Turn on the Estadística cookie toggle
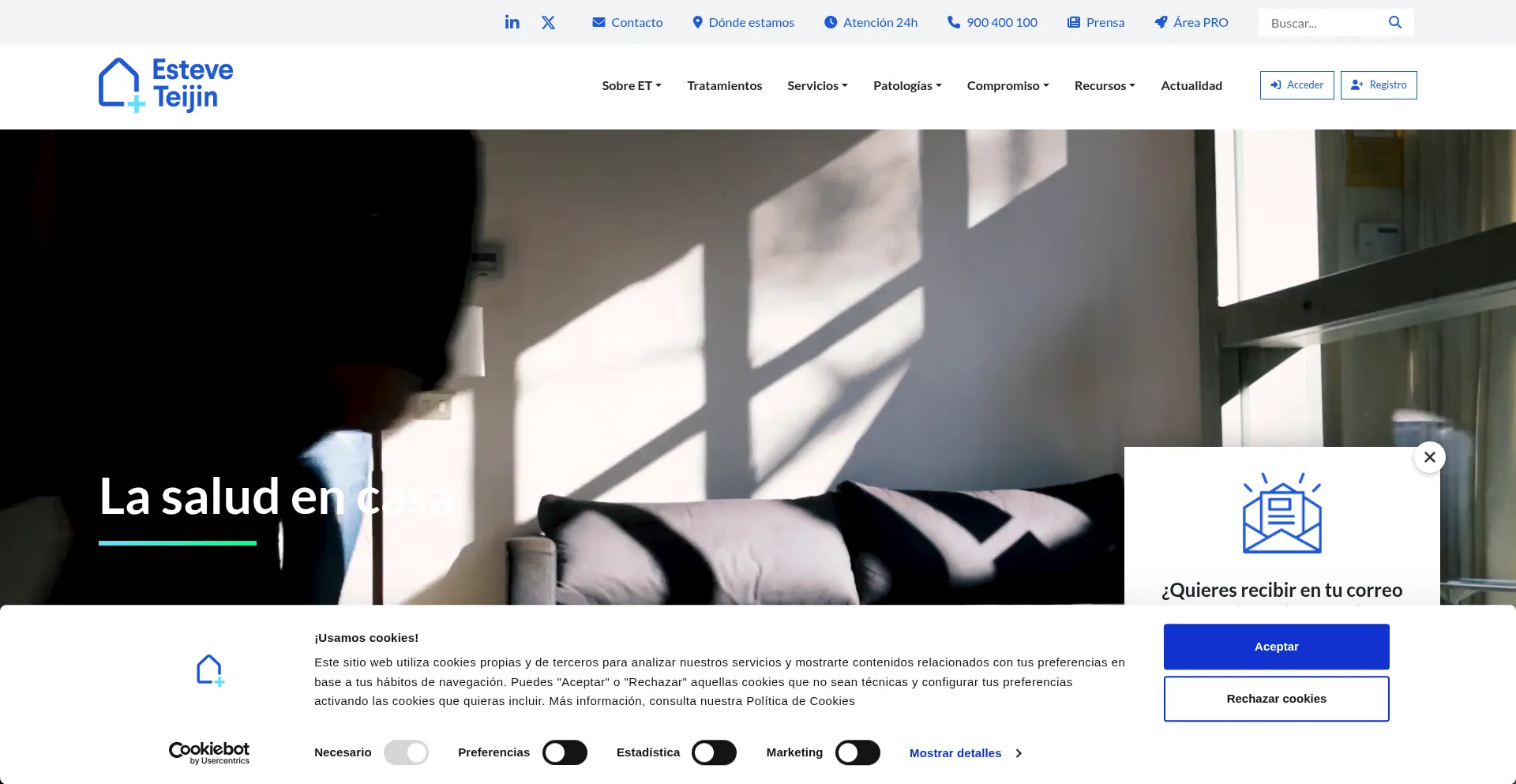1516x784 pixels. tap(714, 752)
